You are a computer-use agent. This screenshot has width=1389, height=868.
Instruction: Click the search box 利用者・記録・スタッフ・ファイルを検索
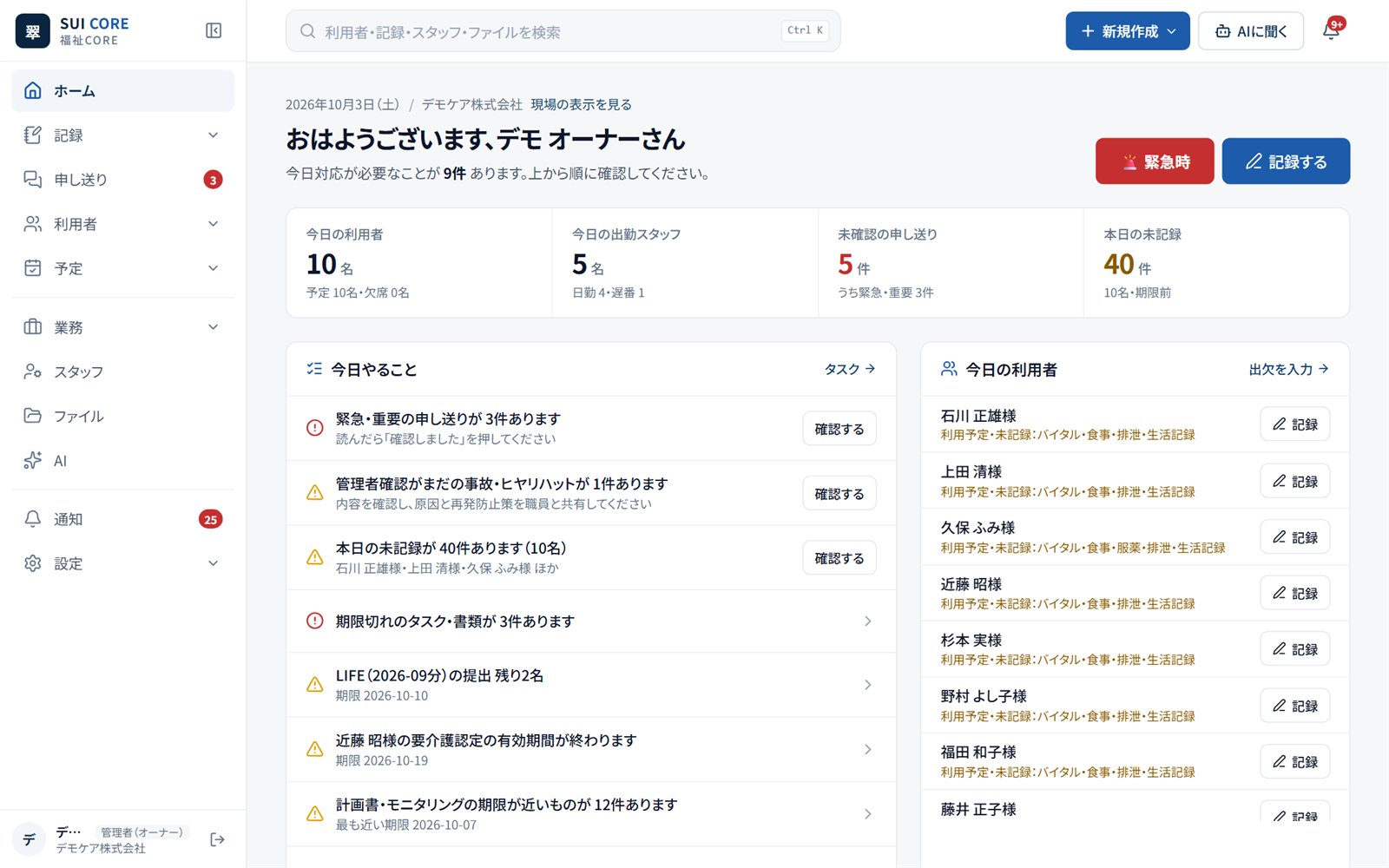pyautogui.click(x=563, y=31)
